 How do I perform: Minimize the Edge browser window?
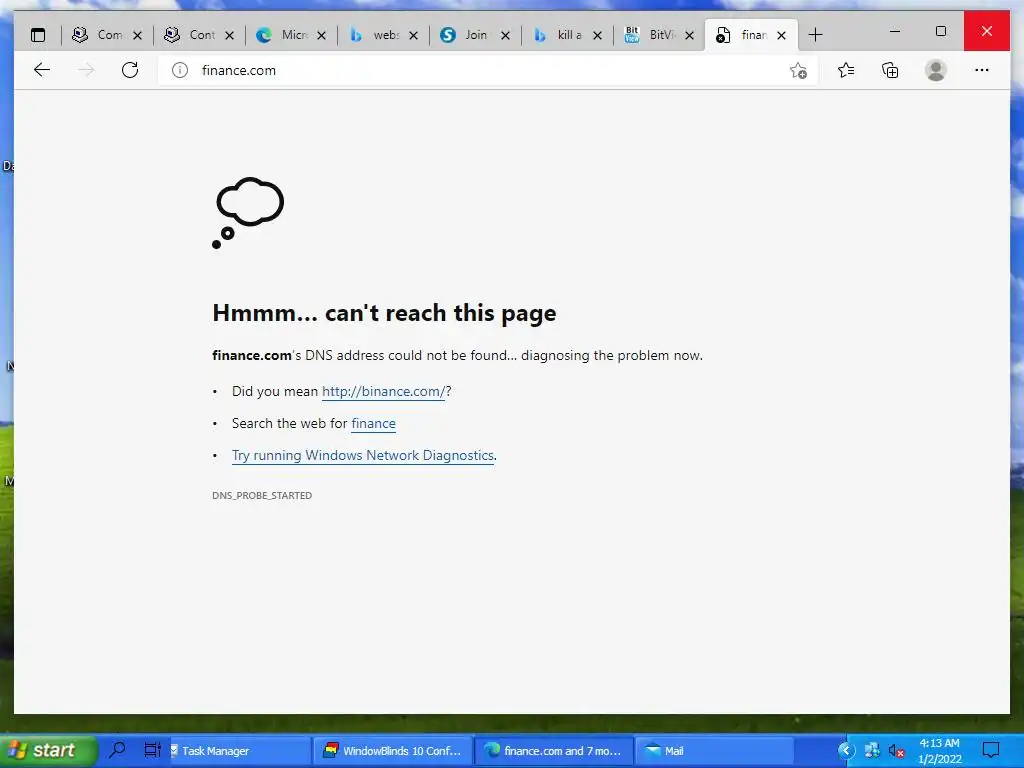(x=895, y=31)
